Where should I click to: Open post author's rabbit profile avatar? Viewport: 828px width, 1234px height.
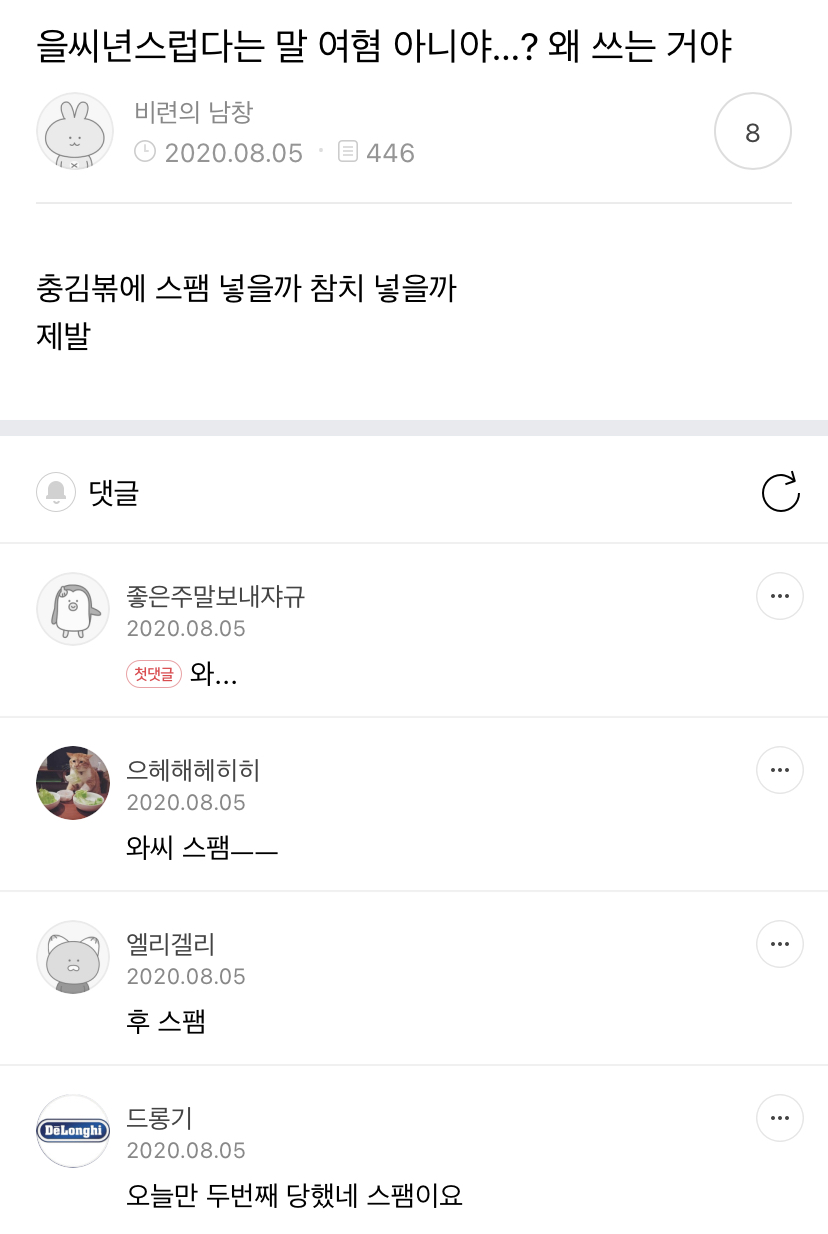74,132
